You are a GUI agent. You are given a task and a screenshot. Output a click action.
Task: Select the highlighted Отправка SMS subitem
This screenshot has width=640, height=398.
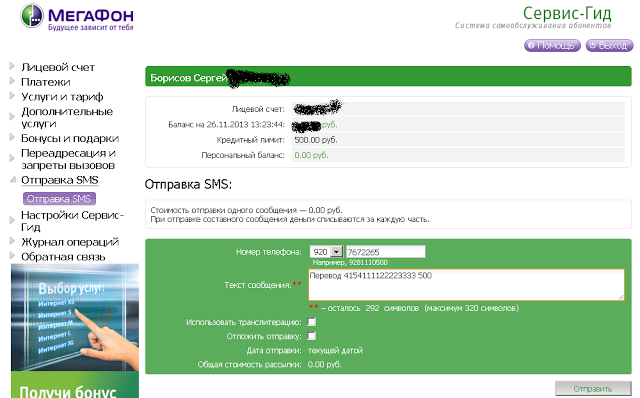tap(59, 199)
